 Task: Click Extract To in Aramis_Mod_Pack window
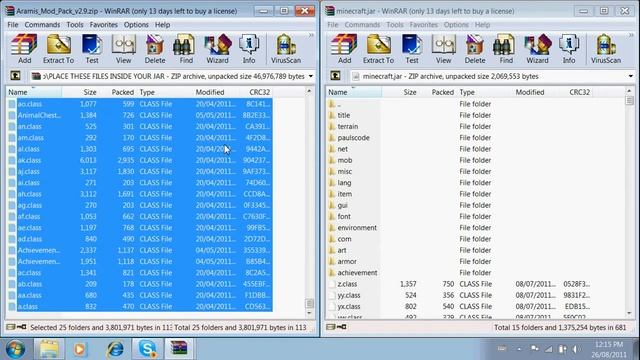pos(58,49)
